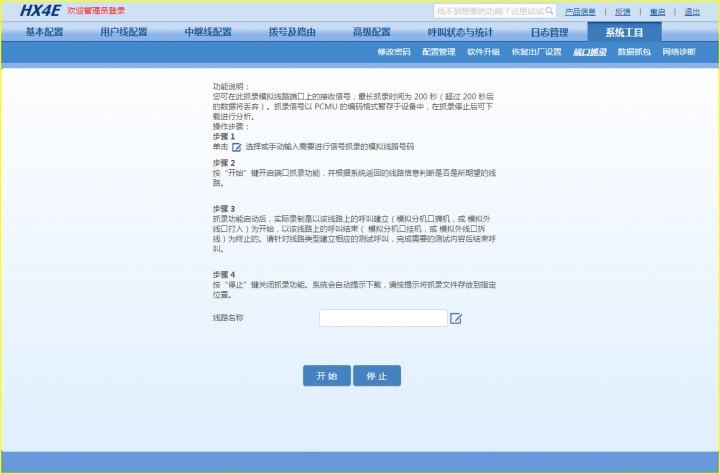Click the 功能说明 heading
This screenshot has width=720, height=474.
[231, 86]
